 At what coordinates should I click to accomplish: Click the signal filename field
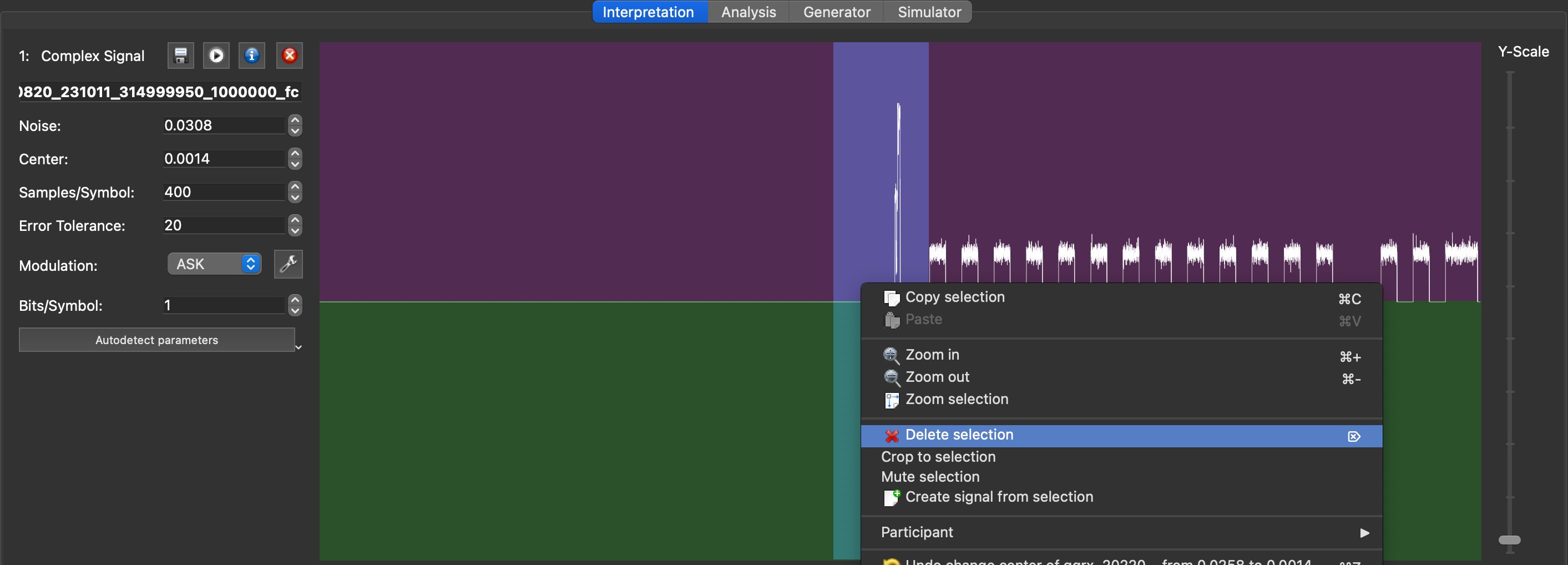pos(160,92)
